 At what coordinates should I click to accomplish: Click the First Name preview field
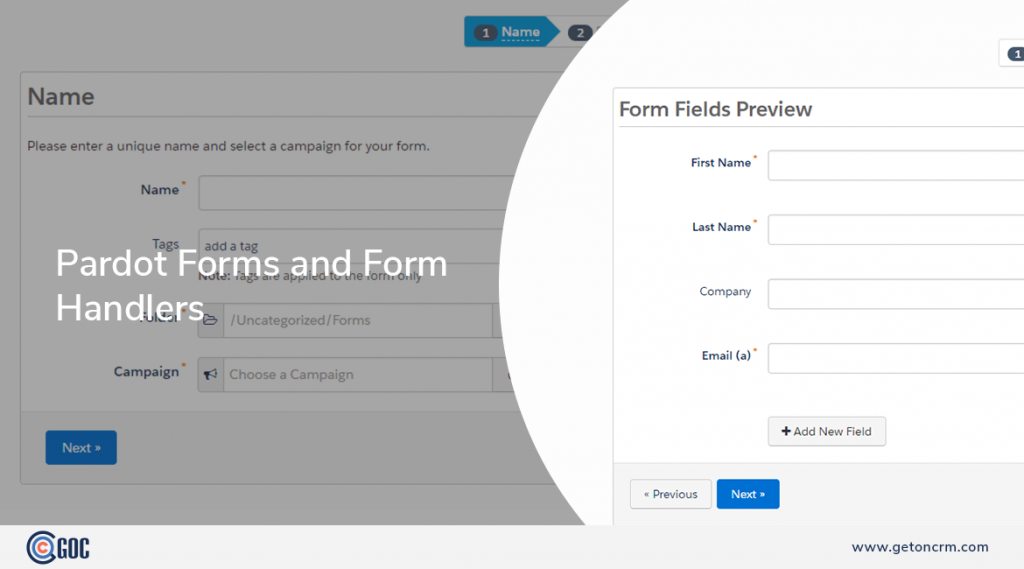[896, 165]
